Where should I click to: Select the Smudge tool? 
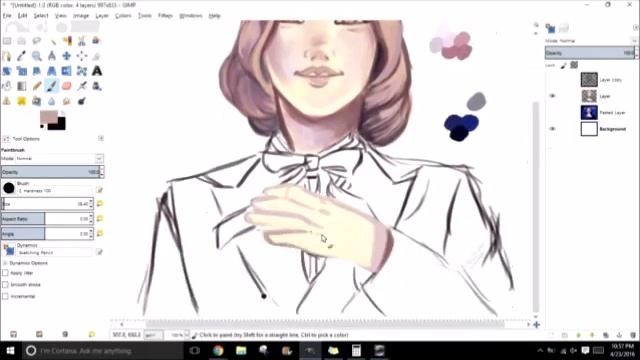pyautogui.click(x=67, y=101)
